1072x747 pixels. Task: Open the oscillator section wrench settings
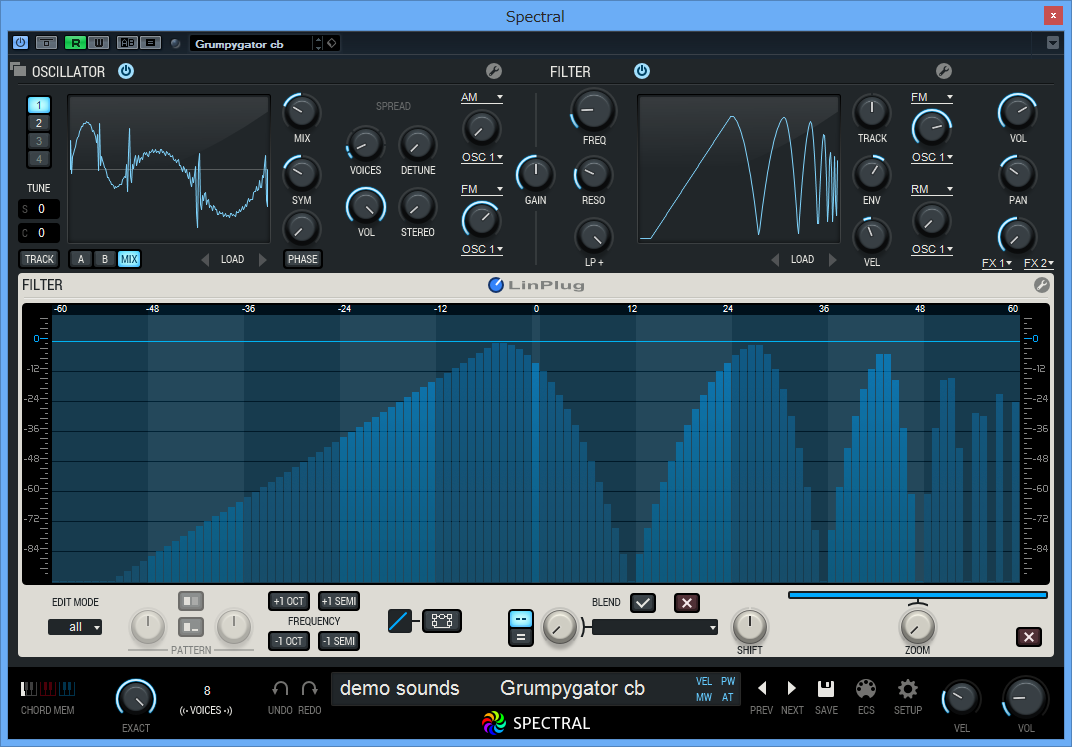pos(494,71)
